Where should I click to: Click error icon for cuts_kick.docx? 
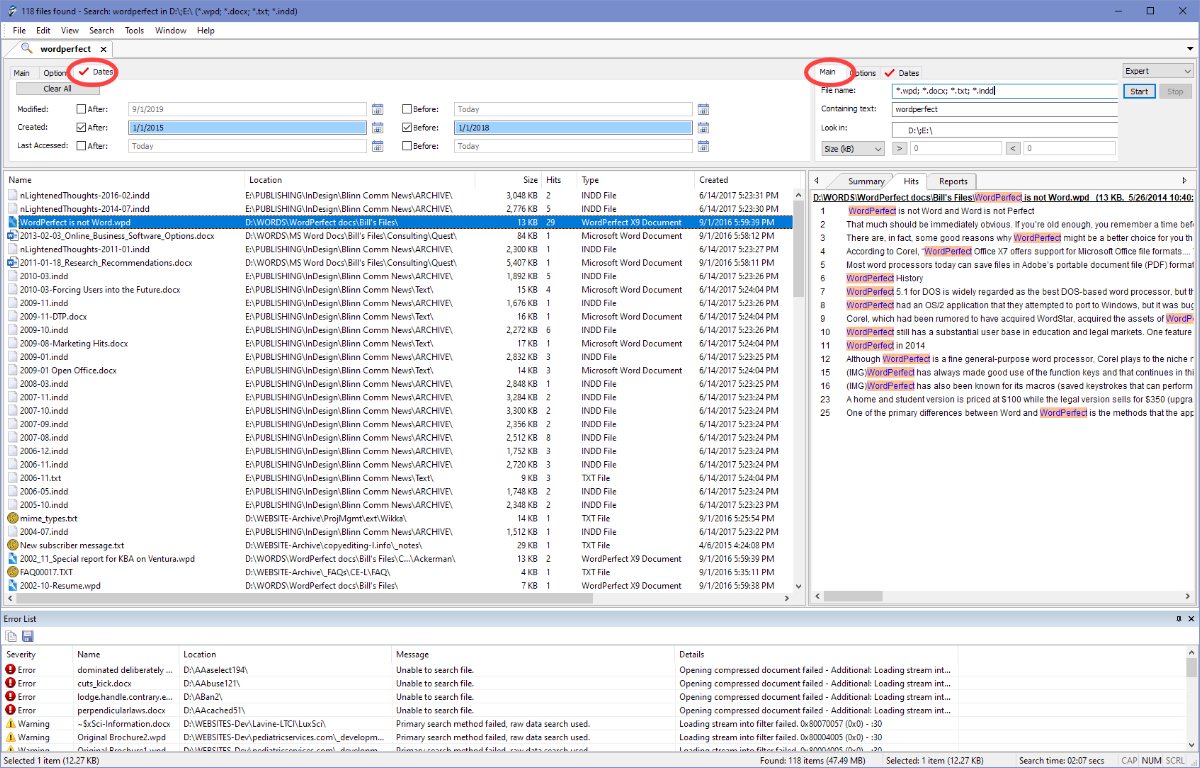[11, 683]
